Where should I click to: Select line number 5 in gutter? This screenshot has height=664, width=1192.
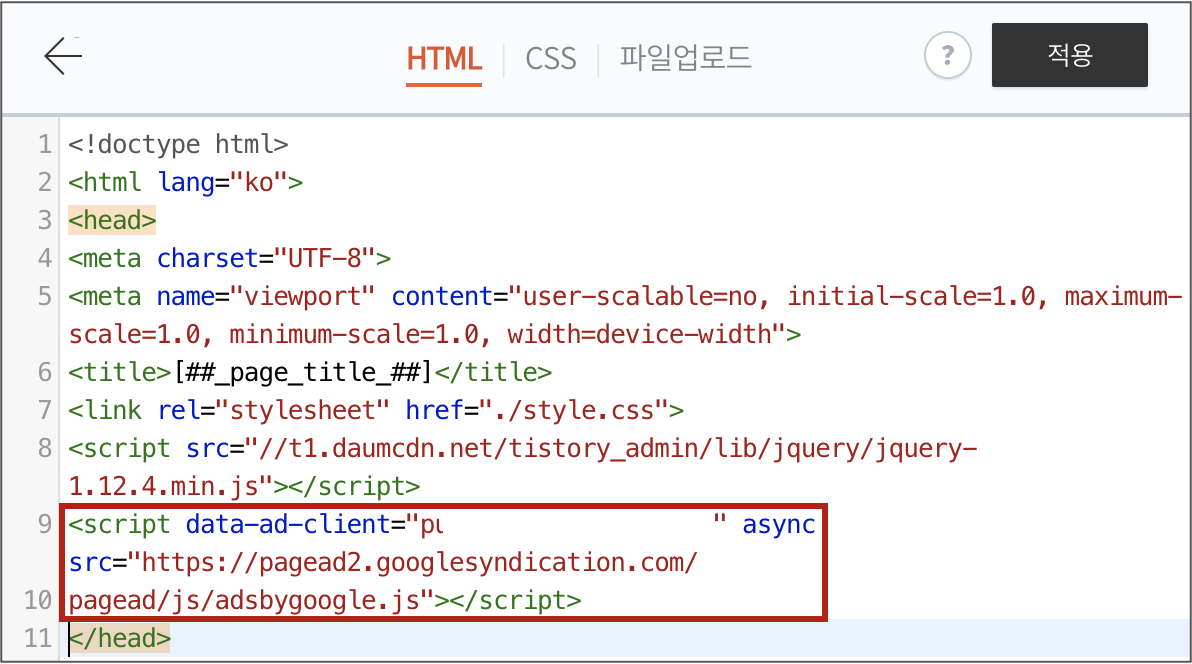(x=45, y=297)
